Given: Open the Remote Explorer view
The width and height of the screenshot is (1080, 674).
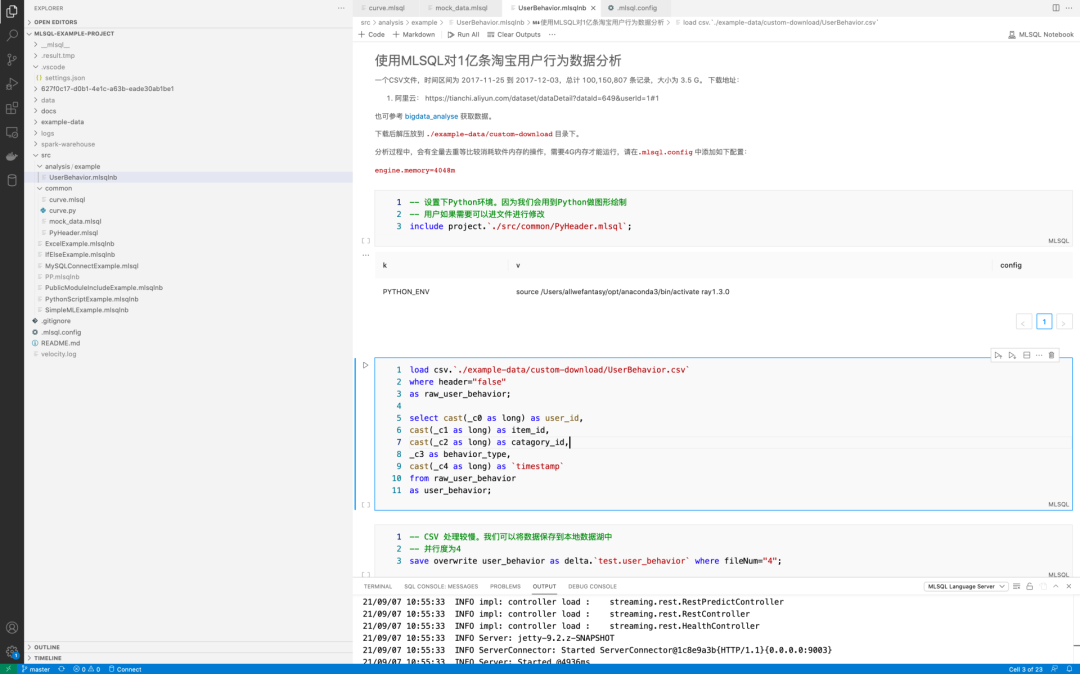Looking at the screenshot, I should coord(12,132).
